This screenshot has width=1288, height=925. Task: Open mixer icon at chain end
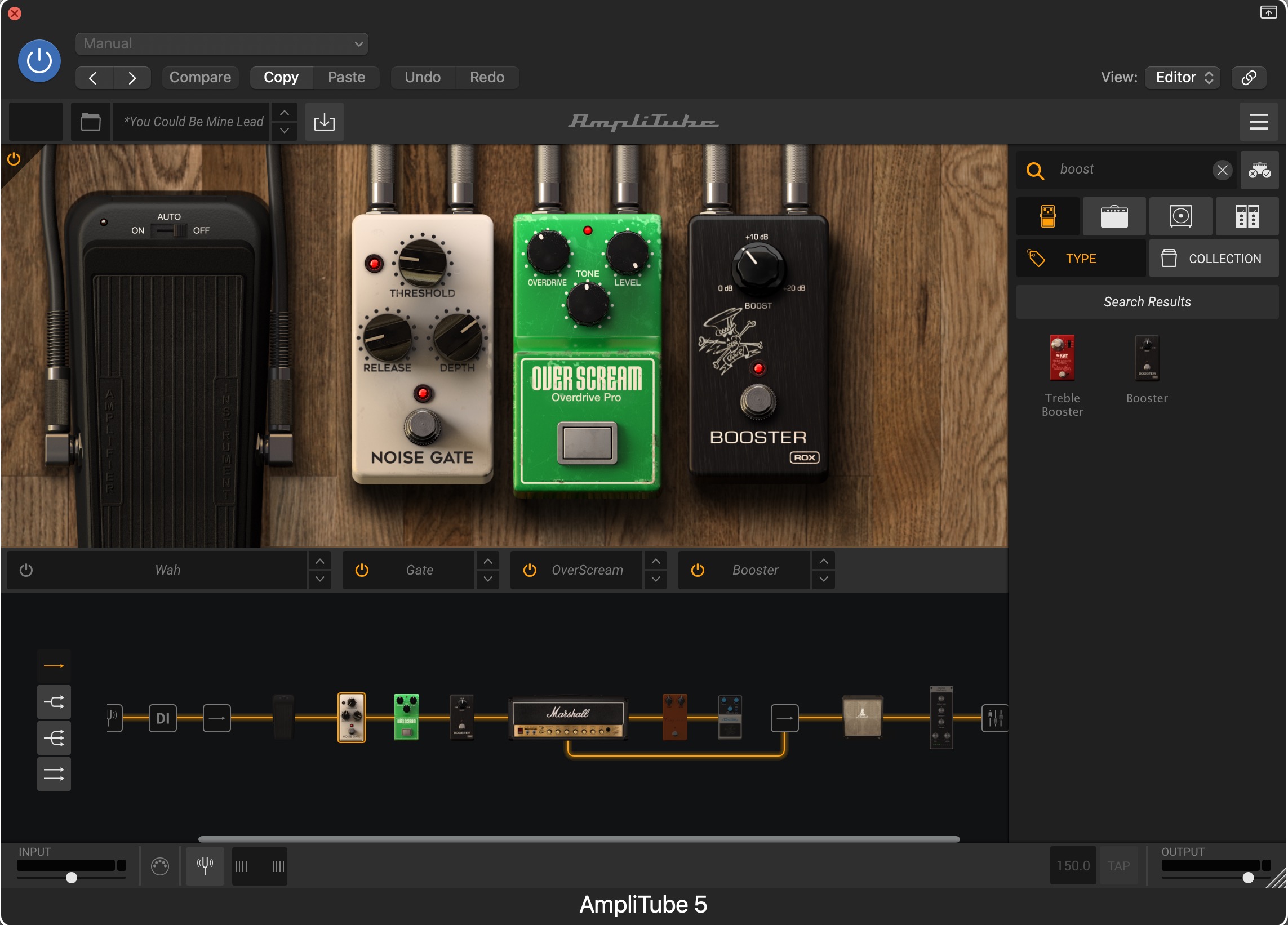click(x=994, y=718)
